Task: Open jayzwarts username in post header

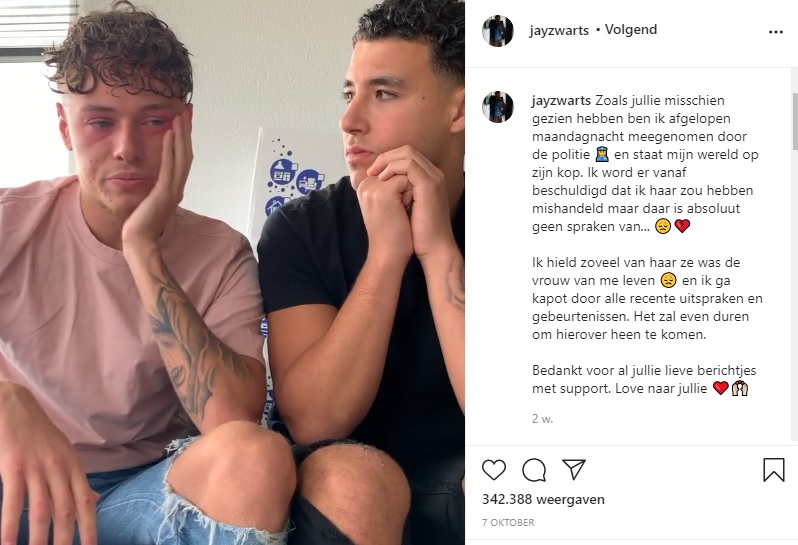Action: 559,31
